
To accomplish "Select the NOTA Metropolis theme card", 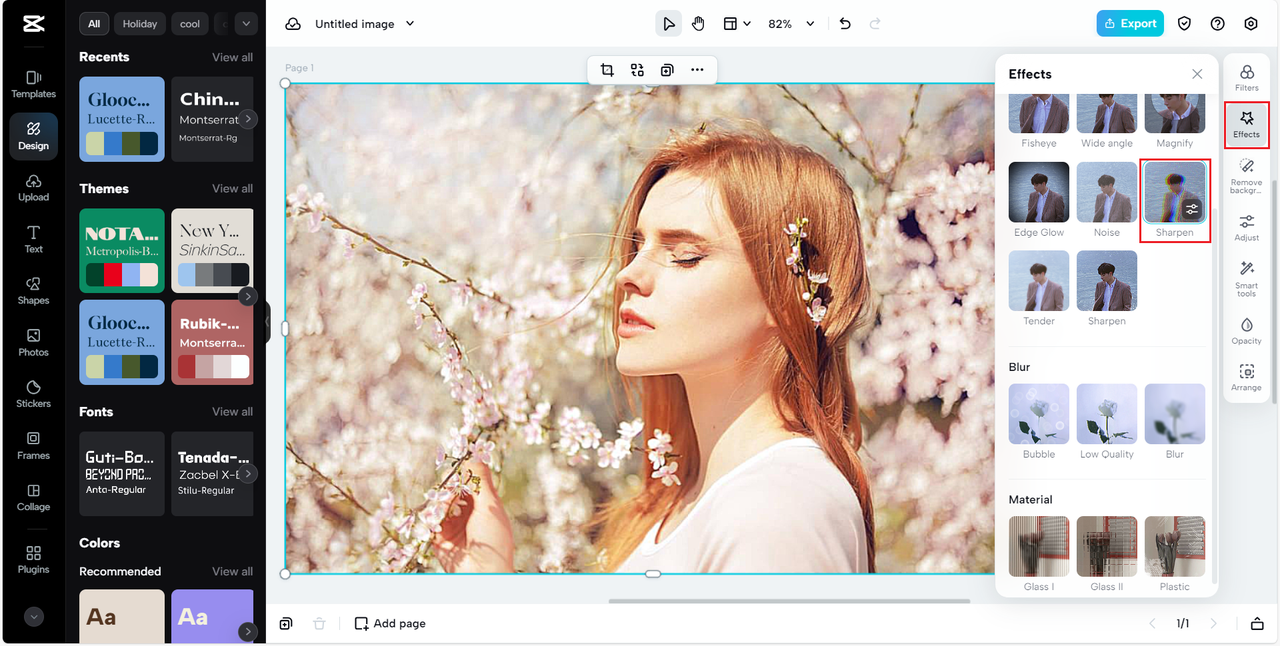I will tap(122, 251).
